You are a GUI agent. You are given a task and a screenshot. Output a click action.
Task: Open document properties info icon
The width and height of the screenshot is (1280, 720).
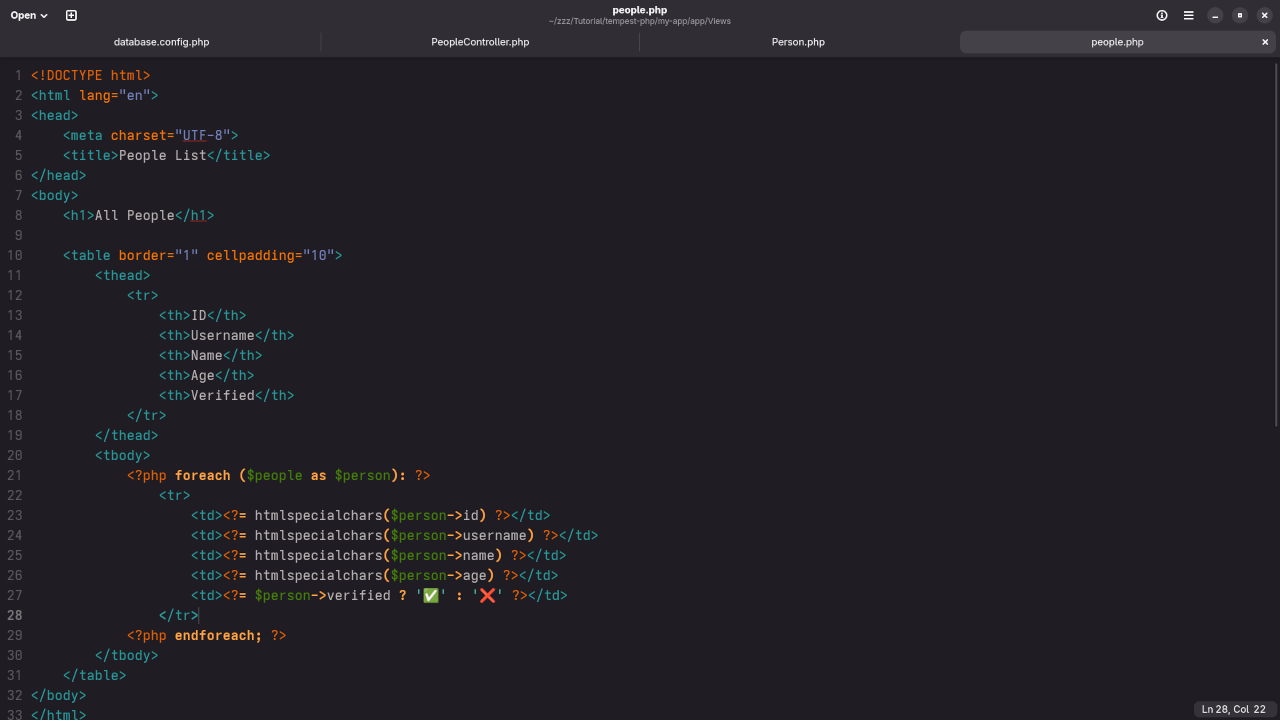click(x=1162, y=15)
